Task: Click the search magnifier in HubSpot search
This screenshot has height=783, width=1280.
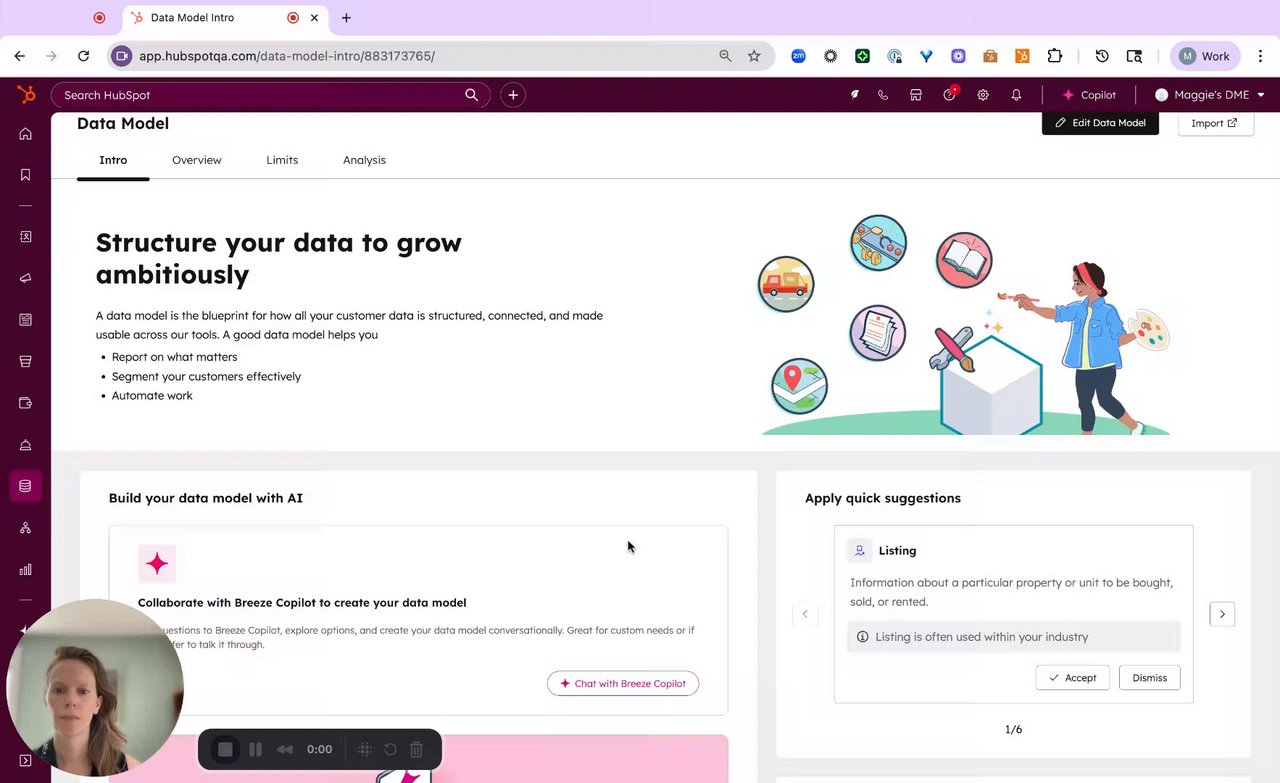Action: coord(471,95)
